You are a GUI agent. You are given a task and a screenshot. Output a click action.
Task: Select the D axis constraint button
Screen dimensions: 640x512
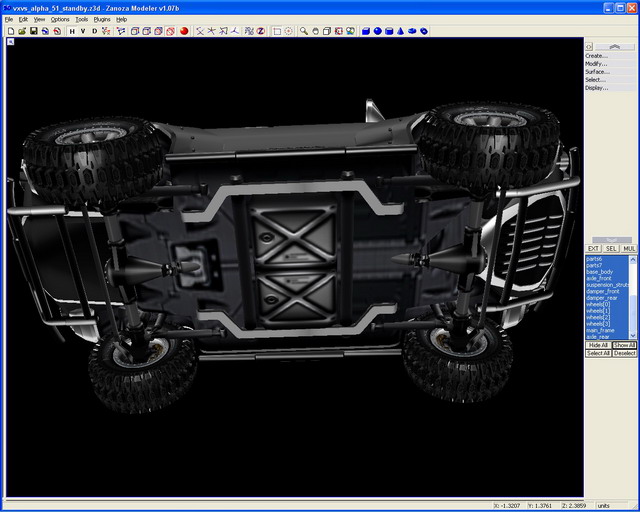95,31
